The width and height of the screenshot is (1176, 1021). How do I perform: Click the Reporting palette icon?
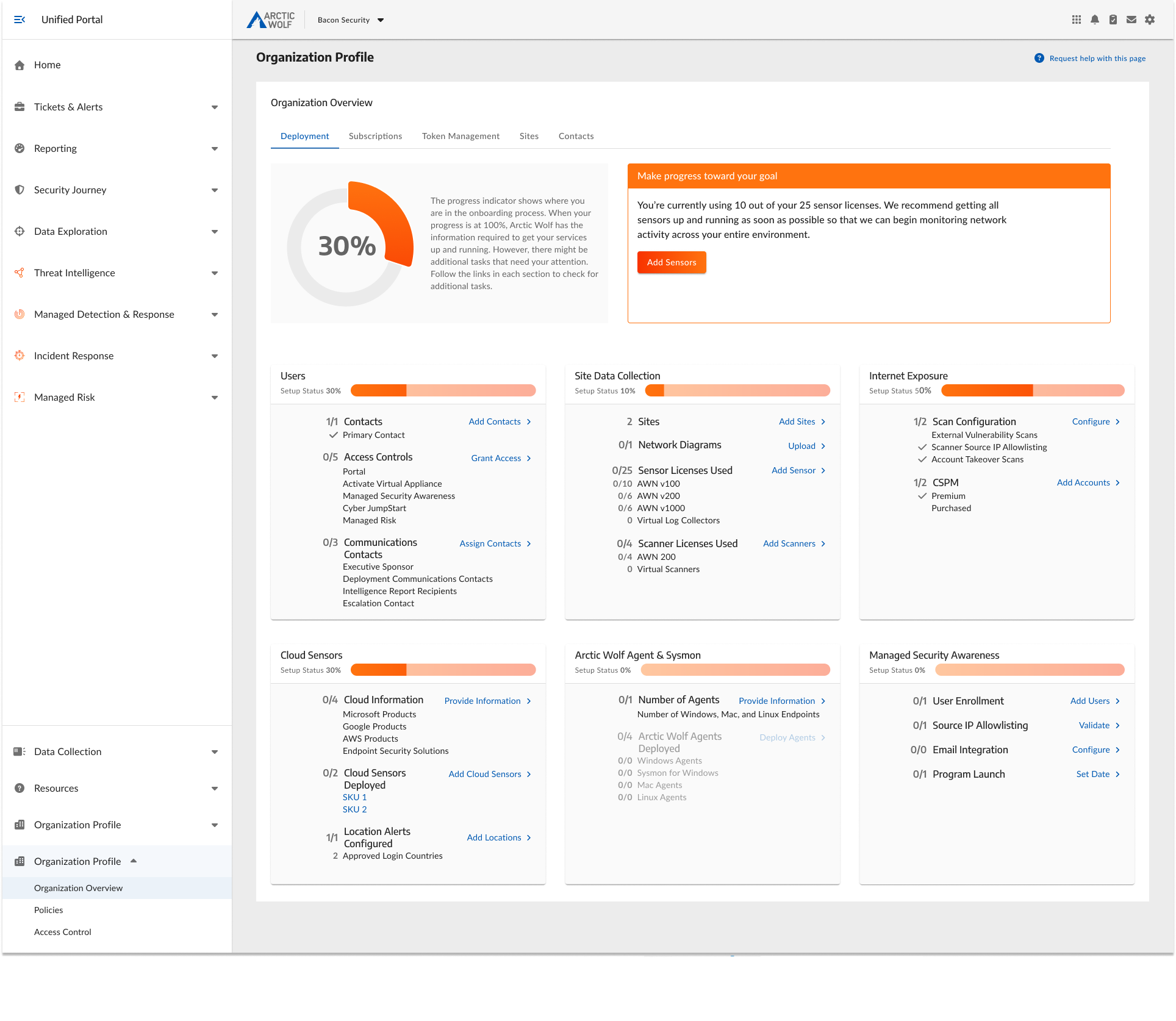point(20,148)
